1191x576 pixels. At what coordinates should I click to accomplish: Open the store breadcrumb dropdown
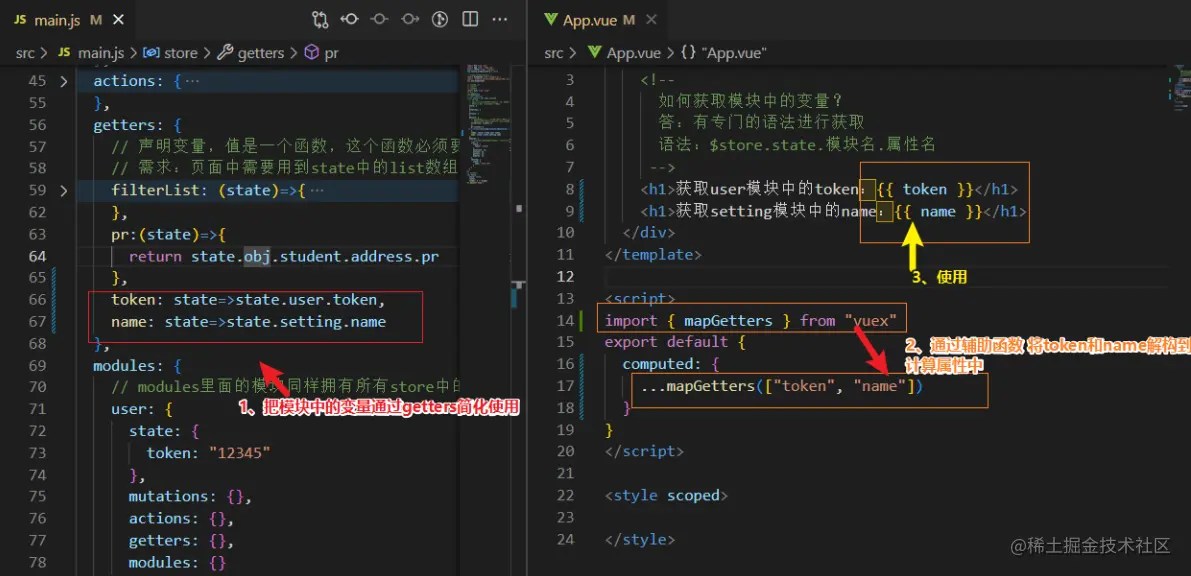coord(181,53)
